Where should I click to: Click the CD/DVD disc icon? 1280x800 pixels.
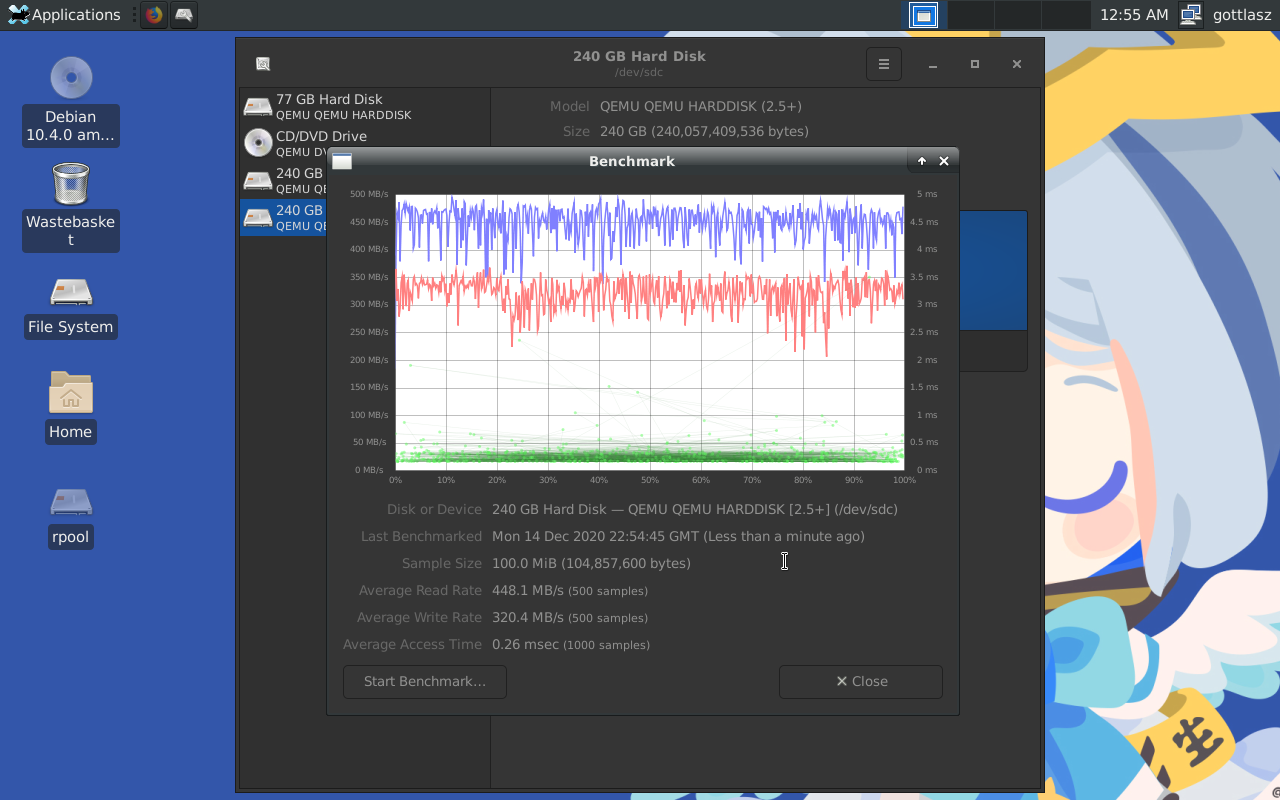coord(258,143)
